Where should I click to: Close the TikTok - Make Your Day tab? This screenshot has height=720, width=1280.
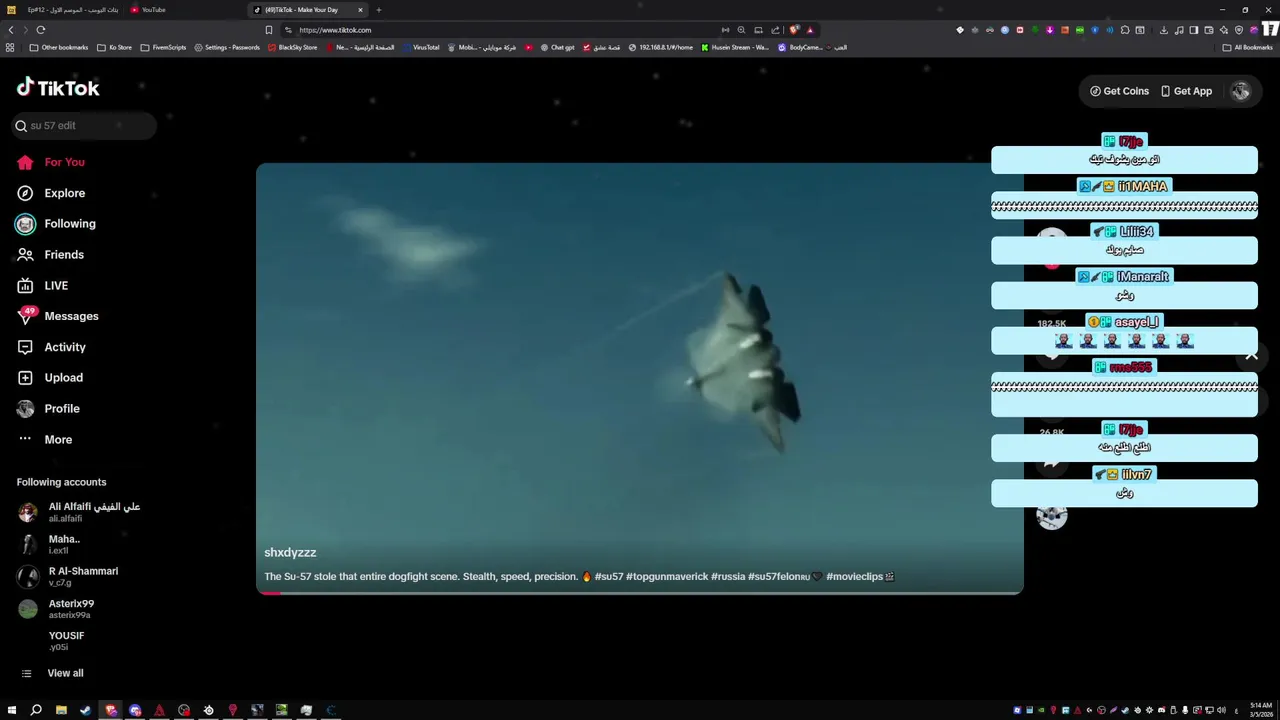point(361,10)
